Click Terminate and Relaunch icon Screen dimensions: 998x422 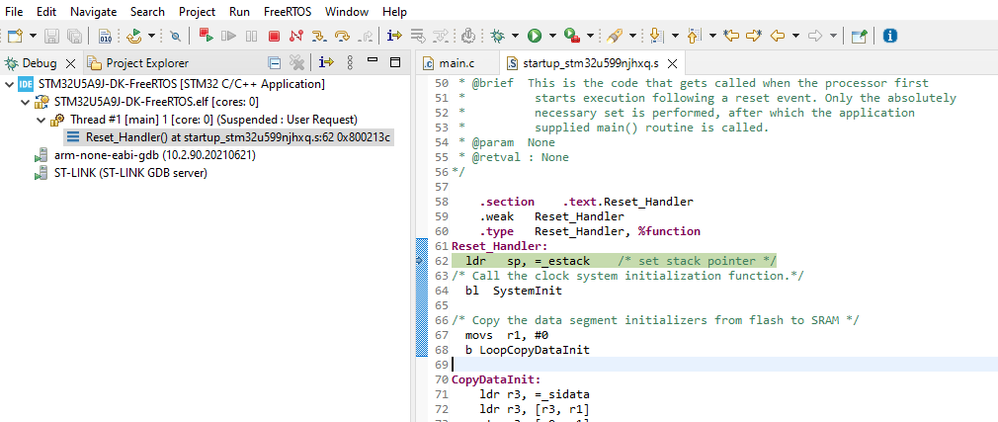206,36
